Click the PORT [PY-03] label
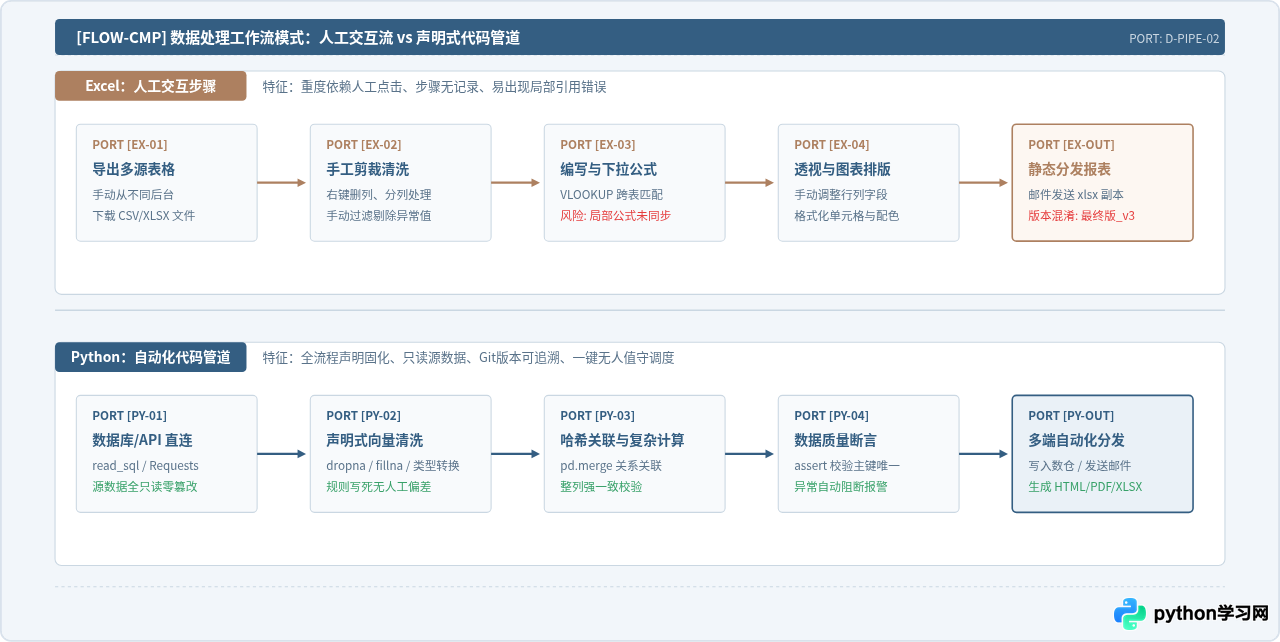 pos(598,416)
